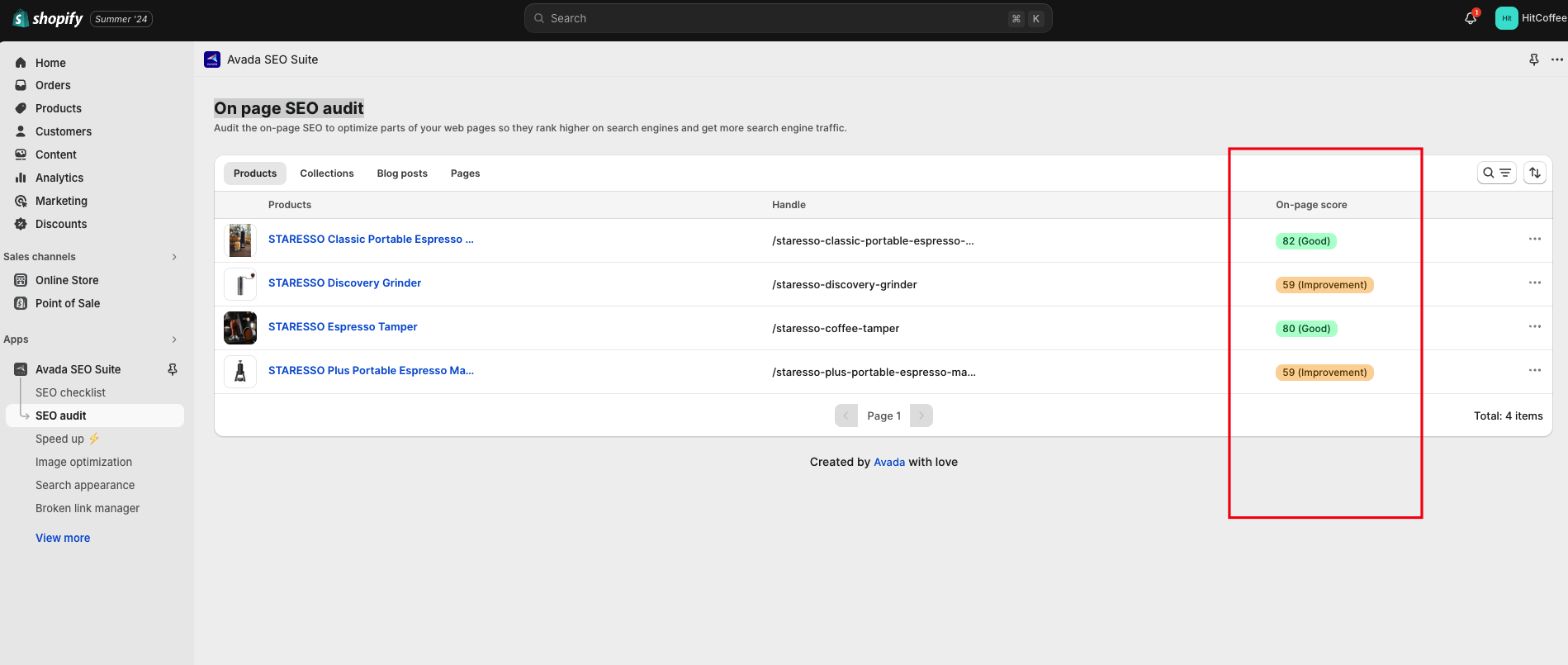Click View more in sidebar
The height and width of the screenshot is (665, 1568).
tap(63, 538)
